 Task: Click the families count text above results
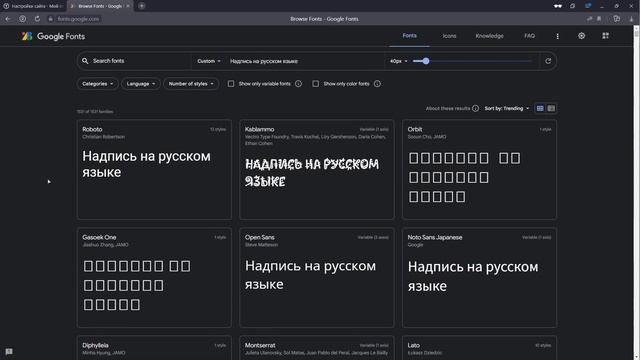pos(95,111)
